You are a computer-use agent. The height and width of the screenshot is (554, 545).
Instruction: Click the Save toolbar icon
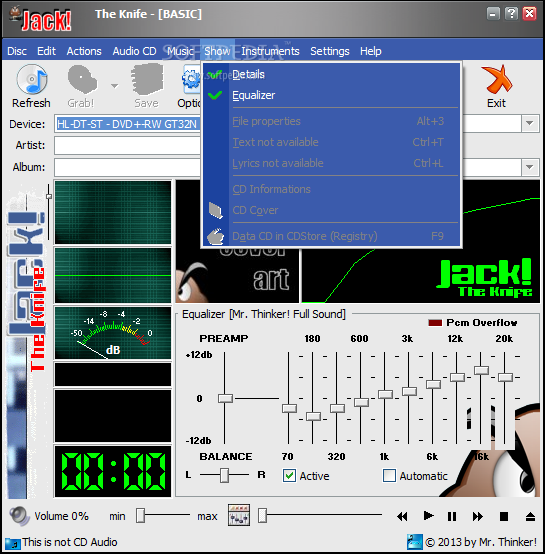pos(147,80)
